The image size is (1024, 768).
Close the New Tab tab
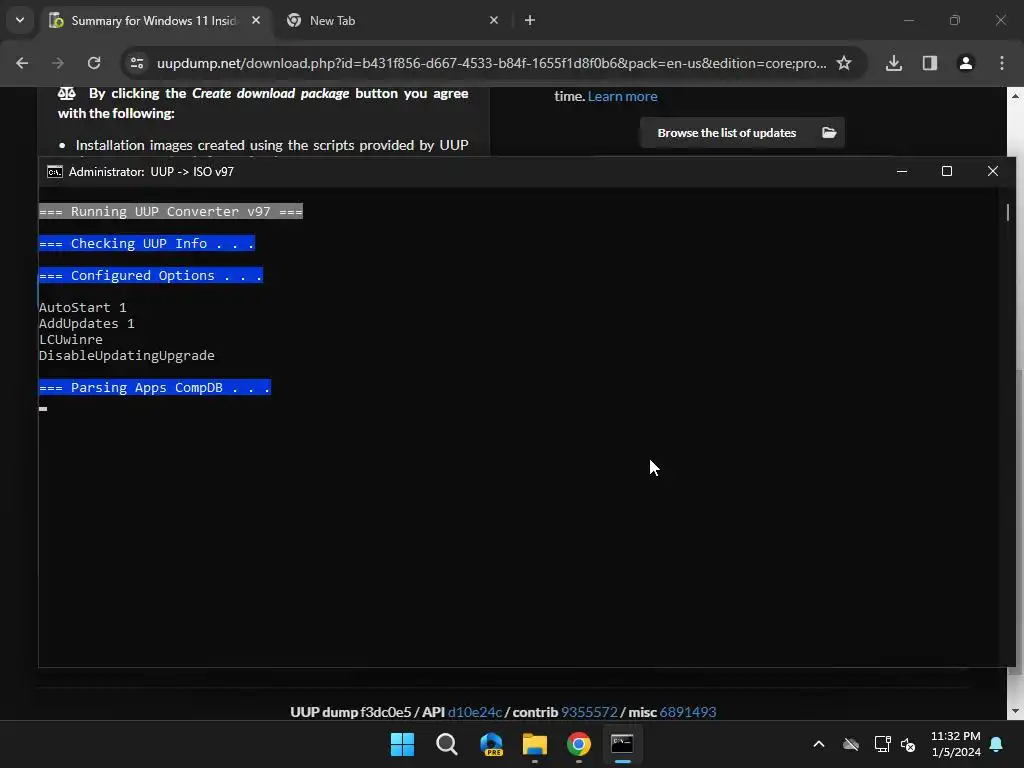(494, 20)
